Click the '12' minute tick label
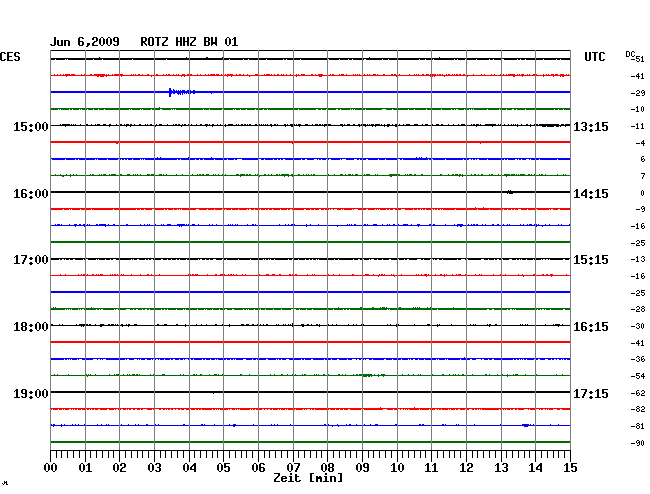650x494 pixels. click(466, 468)
